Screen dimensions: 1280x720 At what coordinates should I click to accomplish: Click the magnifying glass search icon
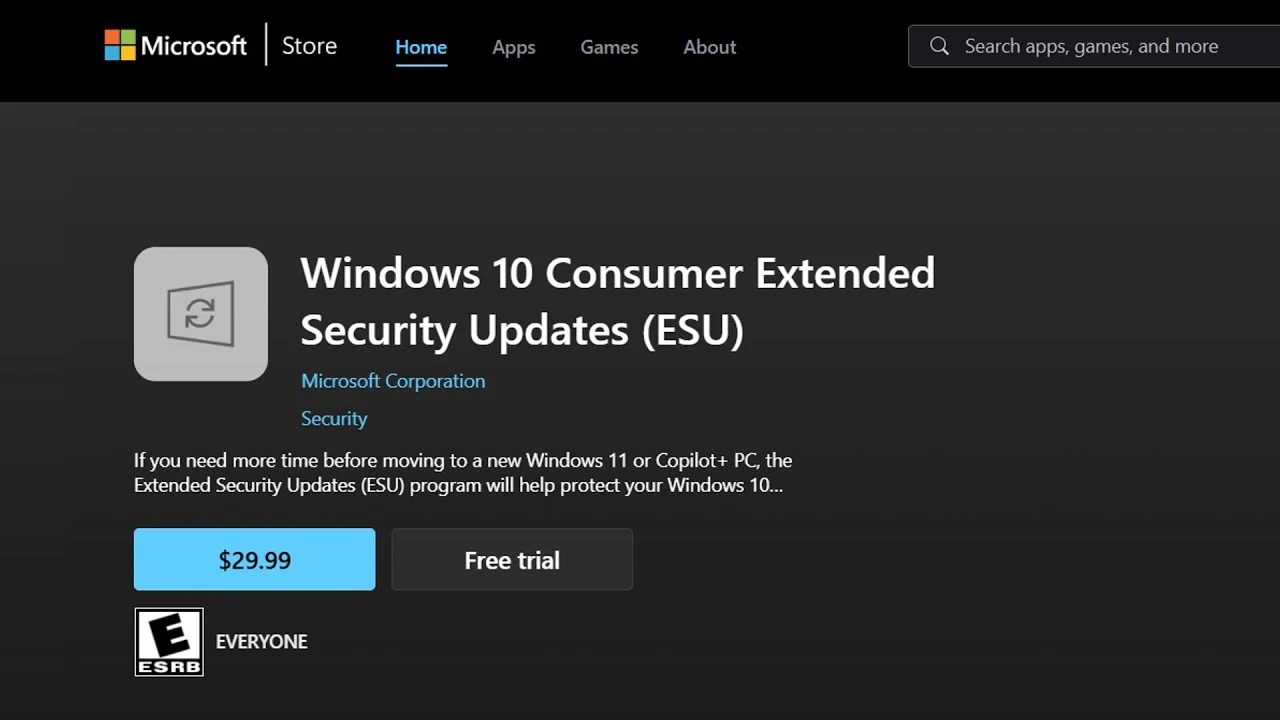tap(939, 46)
